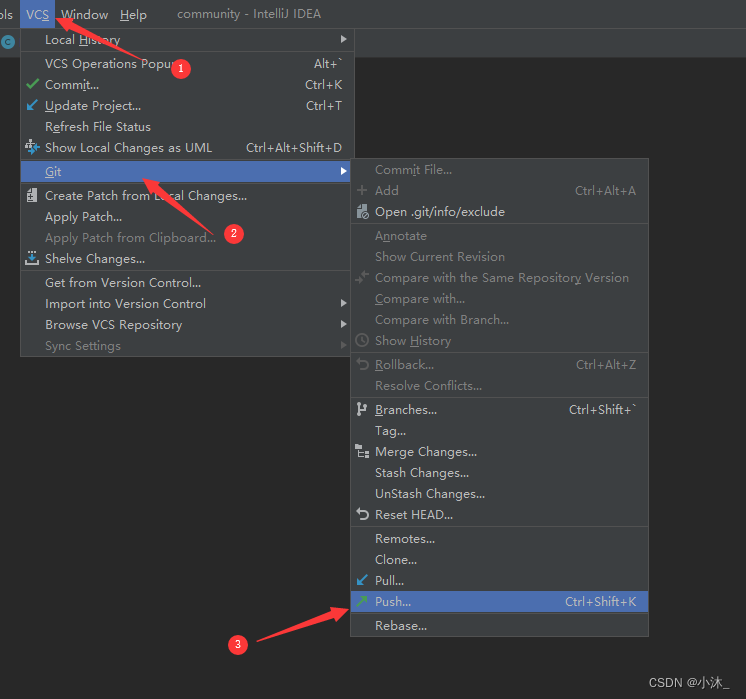Click the Shelve Changes download icon

(x=32, y=258)
